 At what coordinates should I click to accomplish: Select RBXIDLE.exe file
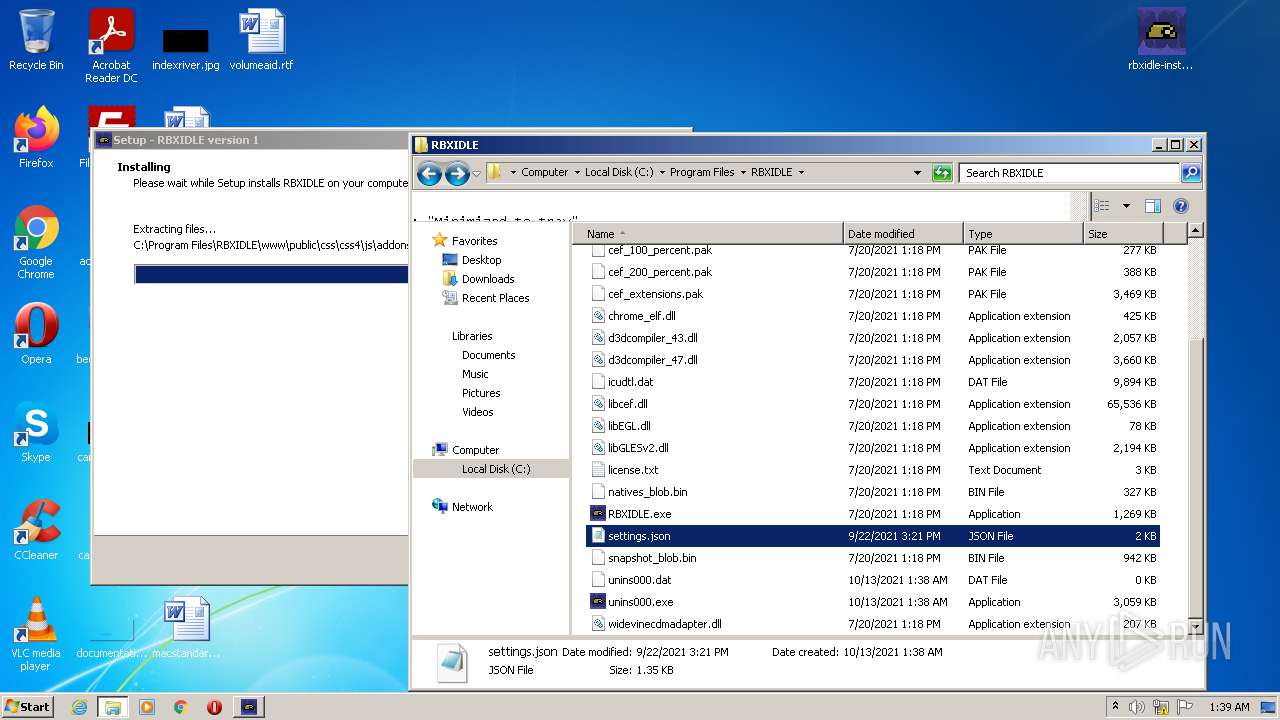pyautogui.click(x=873, y=514)
